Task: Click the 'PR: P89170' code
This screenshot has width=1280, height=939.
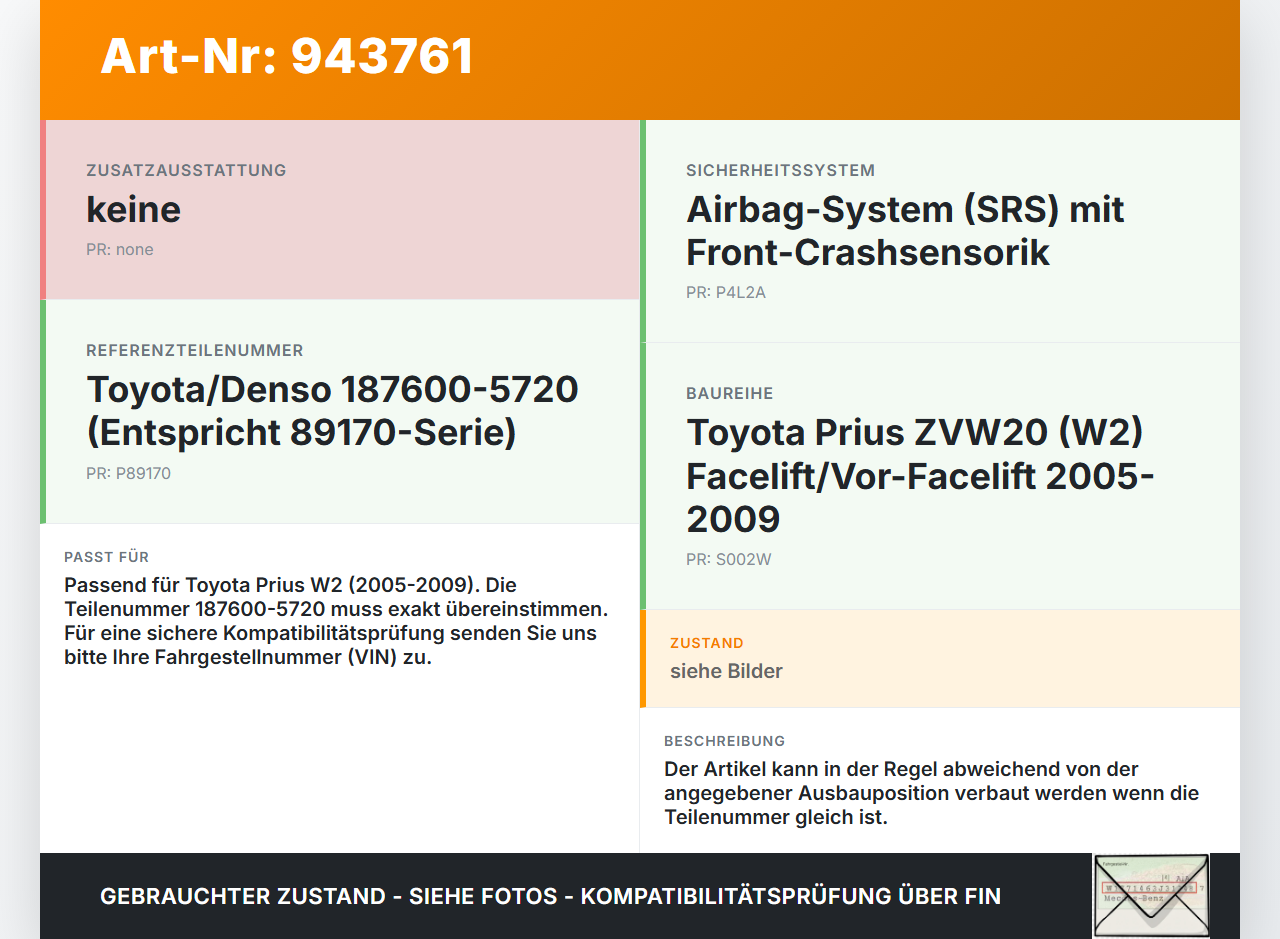Action: click(128, 473)
